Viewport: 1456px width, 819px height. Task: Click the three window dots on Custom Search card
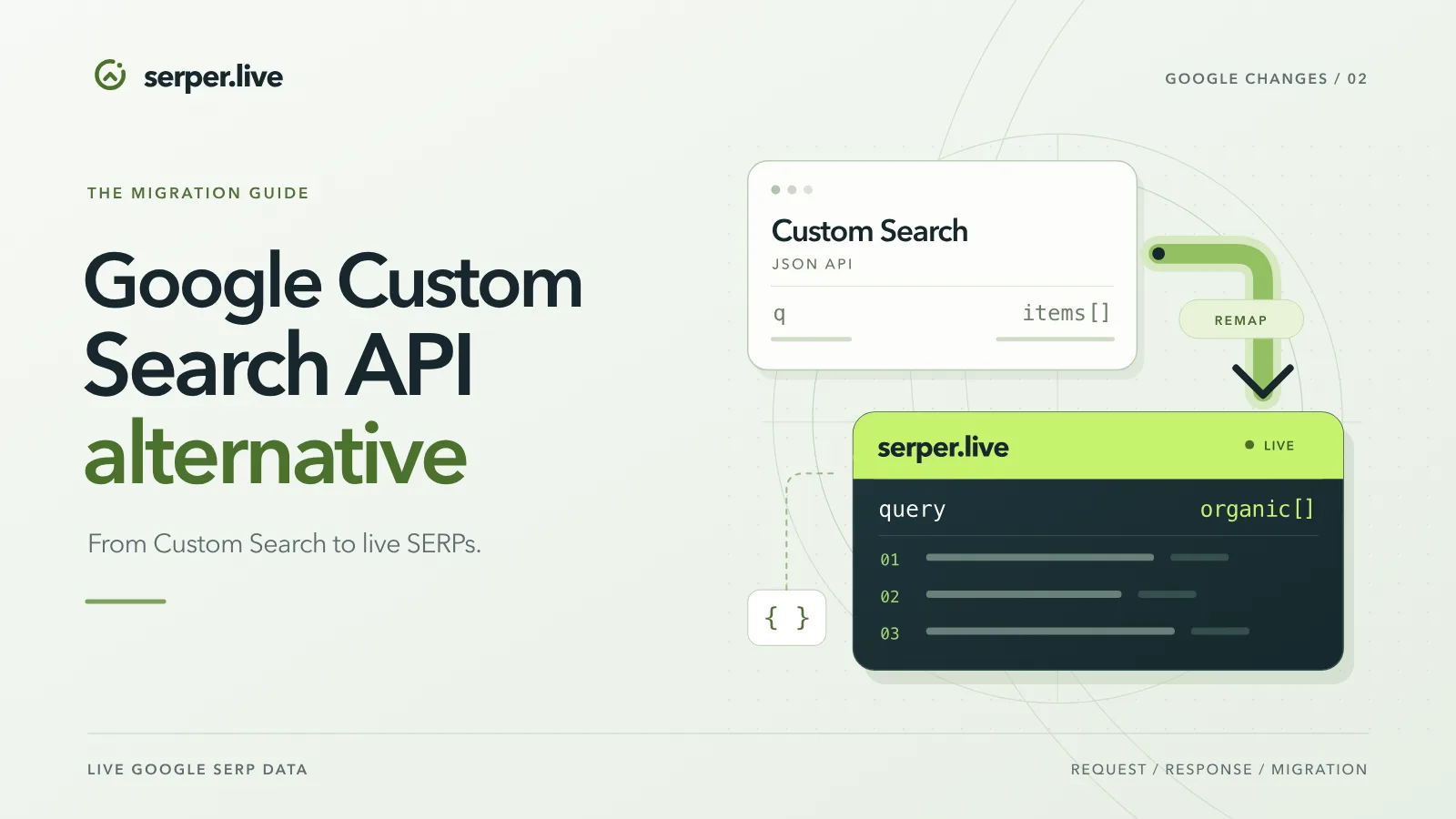coord(792,189)
